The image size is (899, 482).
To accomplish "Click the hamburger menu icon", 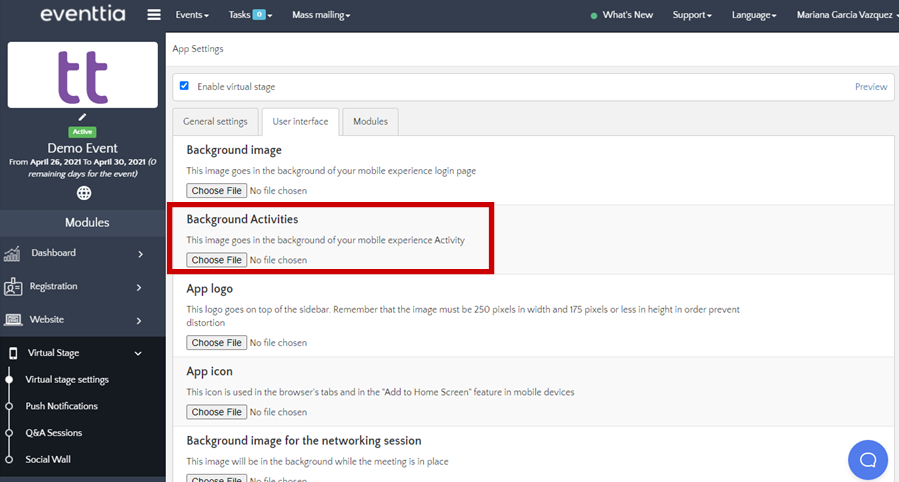I will 153,15.
